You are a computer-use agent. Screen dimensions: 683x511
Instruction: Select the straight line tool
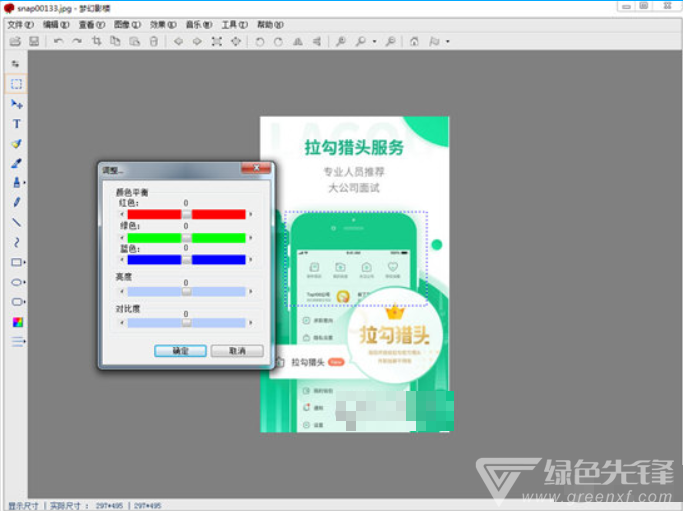point(17,222)
